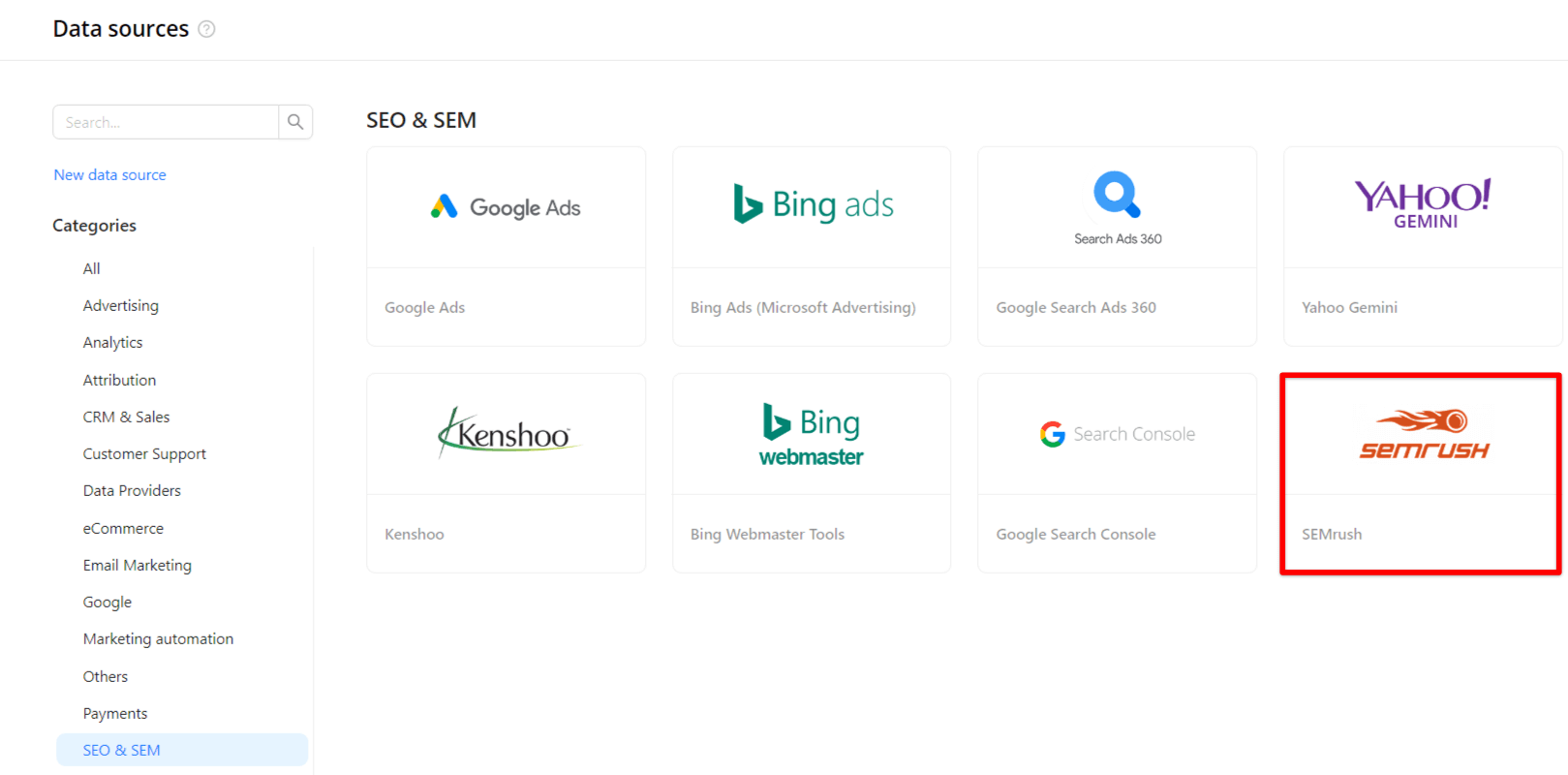Select the CRM & Sales category
This screenshot has height=775, width=1568.
tap(126, 417)
